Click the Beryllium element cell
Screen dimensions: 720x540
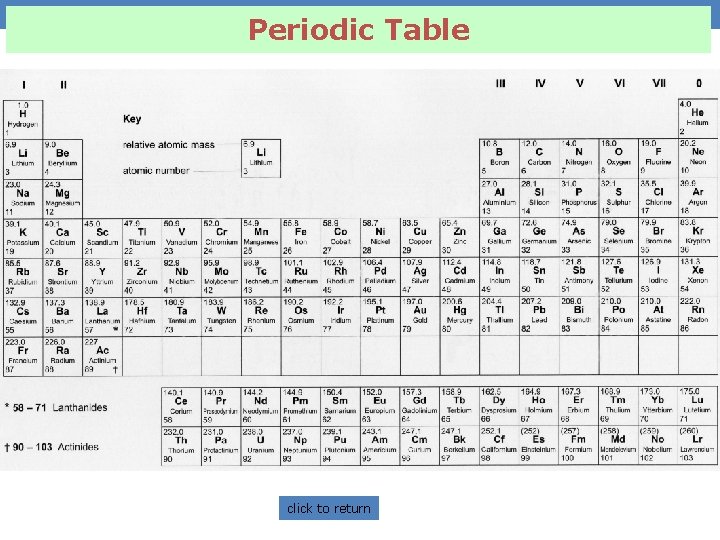pyautogui.click(x=63, y=159)
